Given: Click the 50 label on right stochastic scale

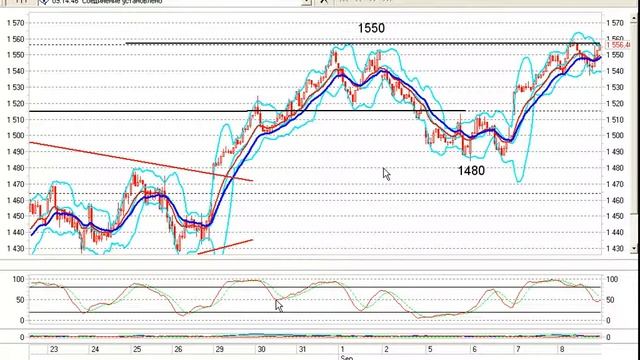Looking at the screenshot, I should 610,300.
